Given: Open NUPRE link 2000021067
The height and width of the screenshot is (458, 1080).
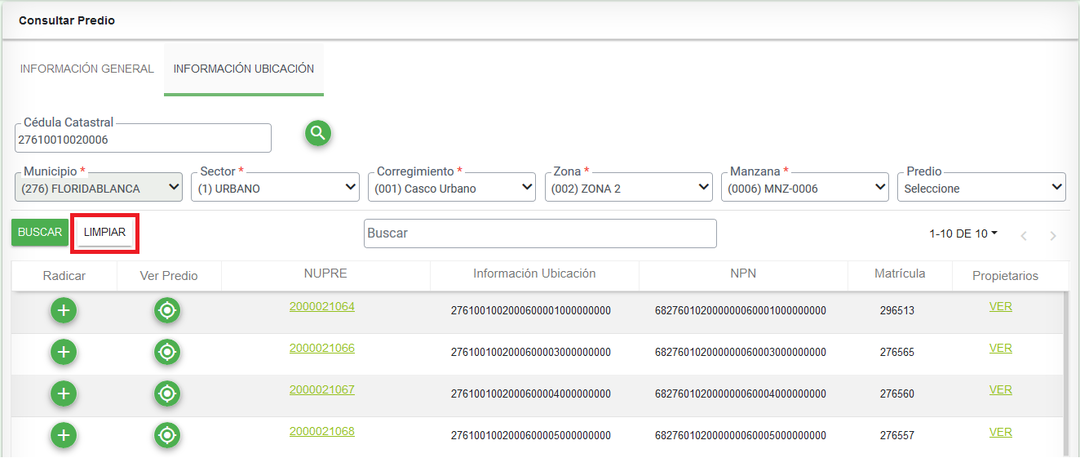Looking at the screenshot, I should coord(322,389).
